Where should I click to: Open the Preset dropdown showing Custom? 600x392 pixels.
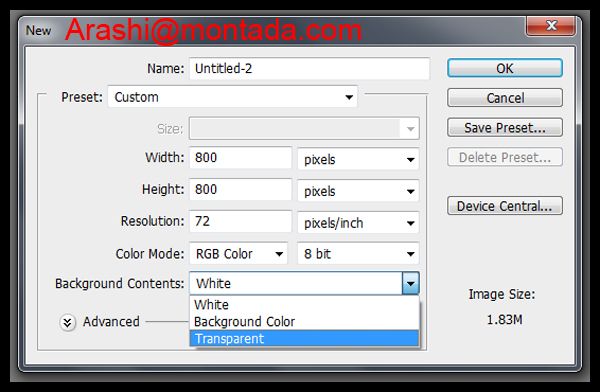[x=233, y=97]
